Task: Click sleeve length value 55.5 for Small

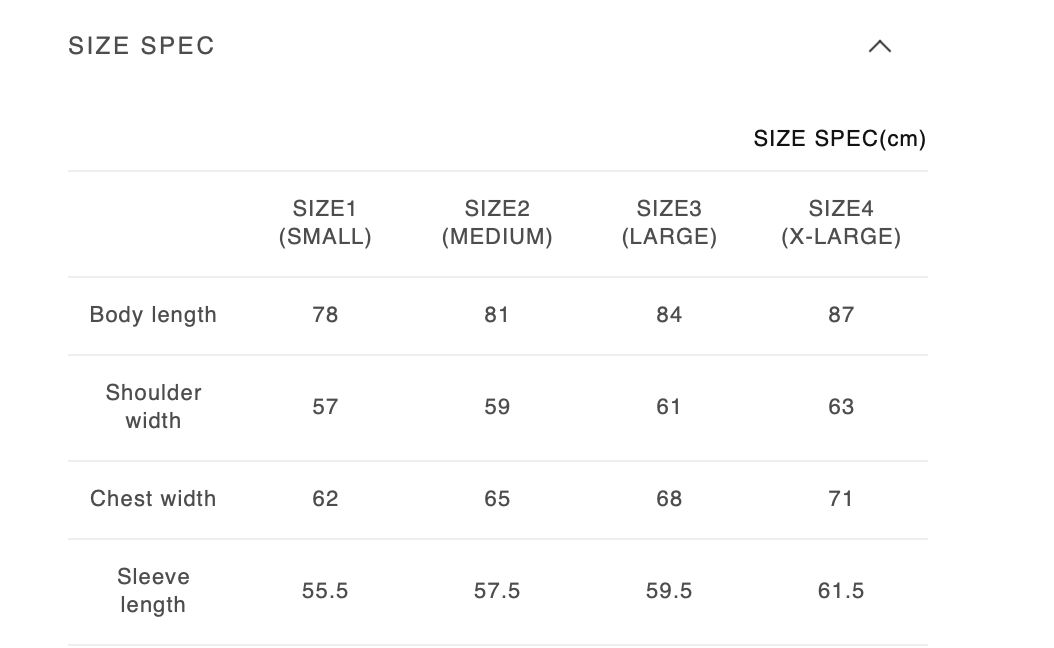Action: [x=325, y=591]
